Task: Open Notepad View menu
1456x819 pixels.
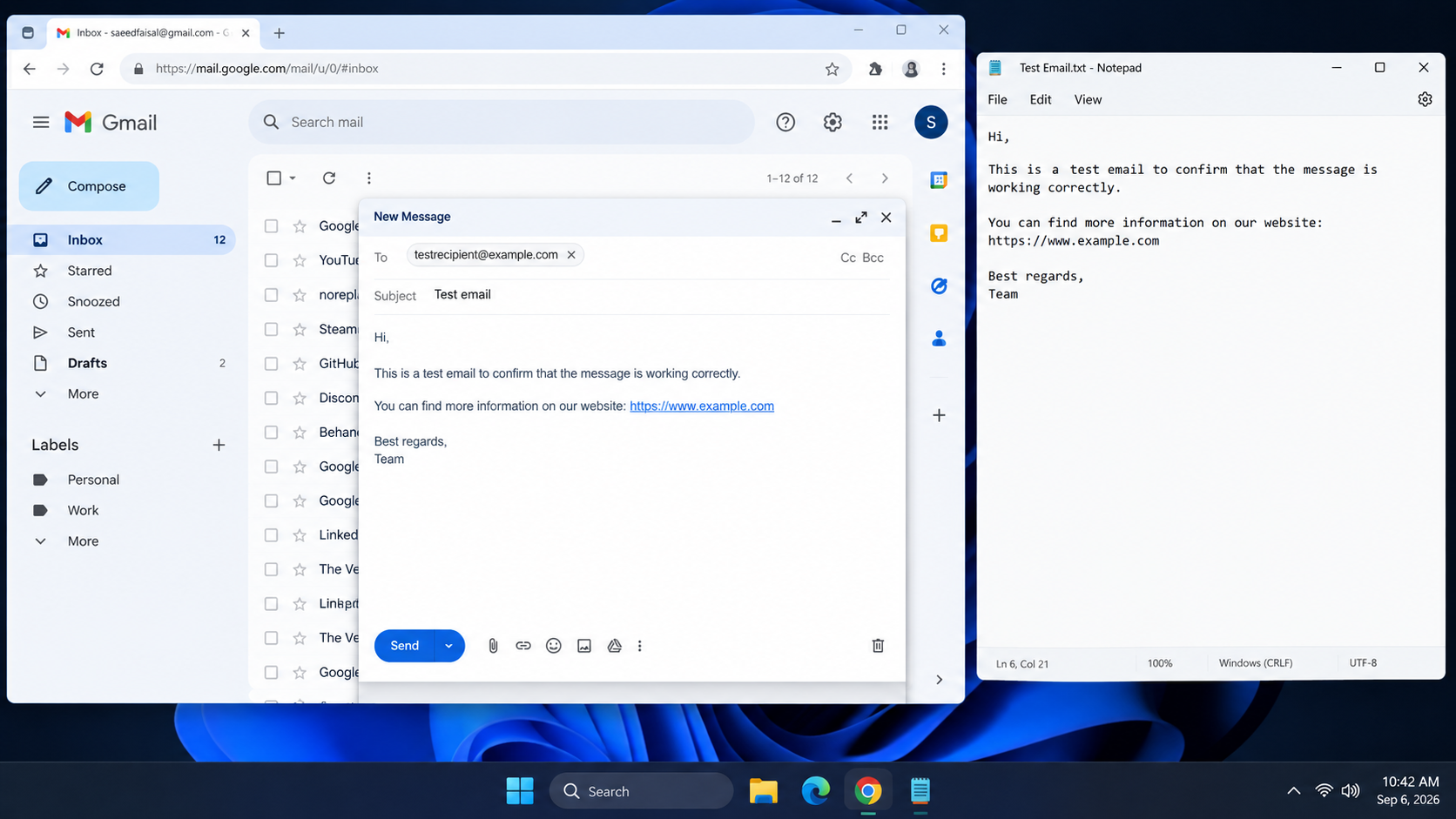Action: point(1088,100)
